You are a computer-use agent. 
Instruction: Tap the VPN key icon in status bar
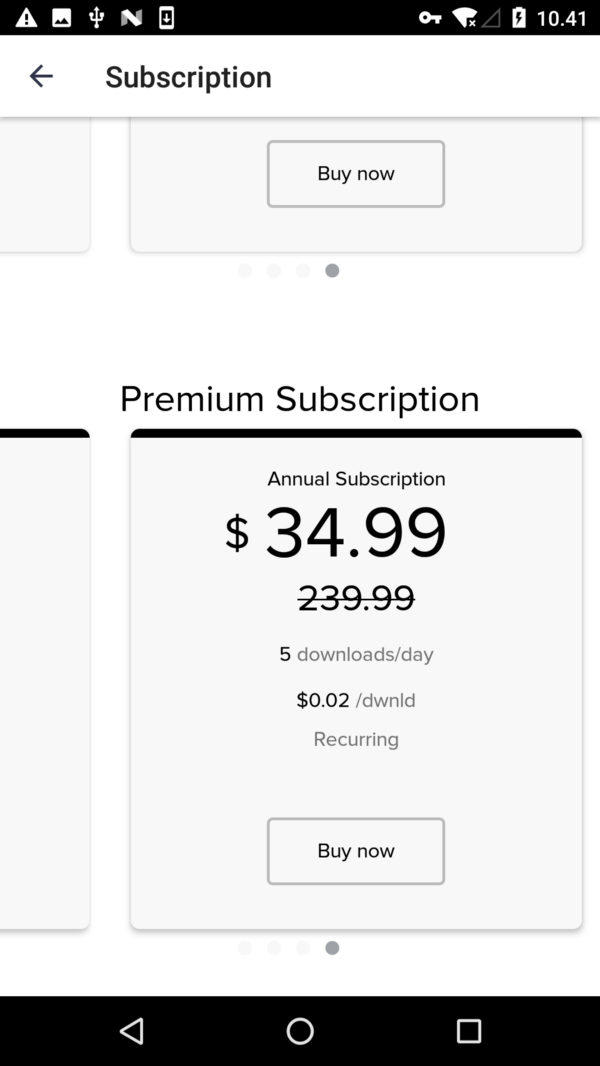(429, 18)
